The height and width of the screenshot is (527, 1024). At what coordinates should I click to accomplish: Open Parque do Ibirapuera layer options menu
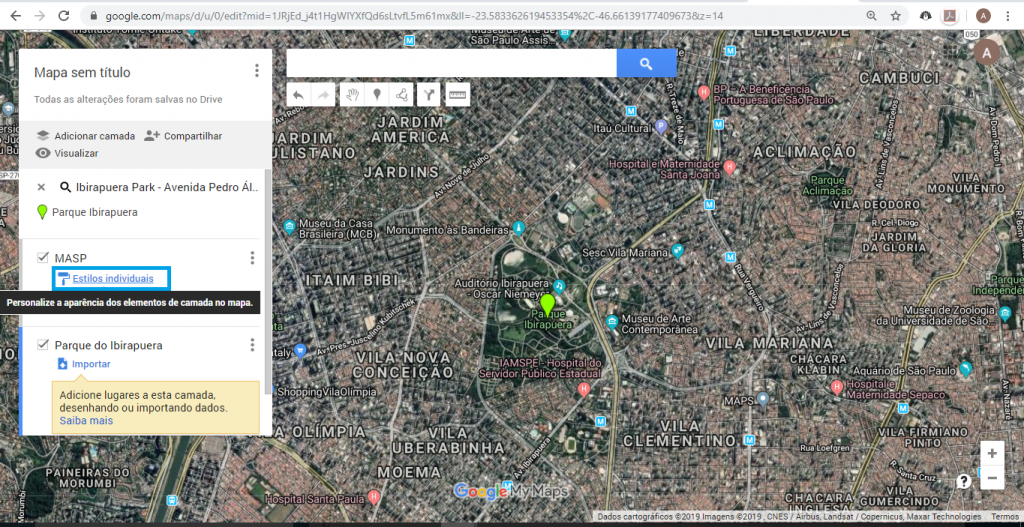252,345
